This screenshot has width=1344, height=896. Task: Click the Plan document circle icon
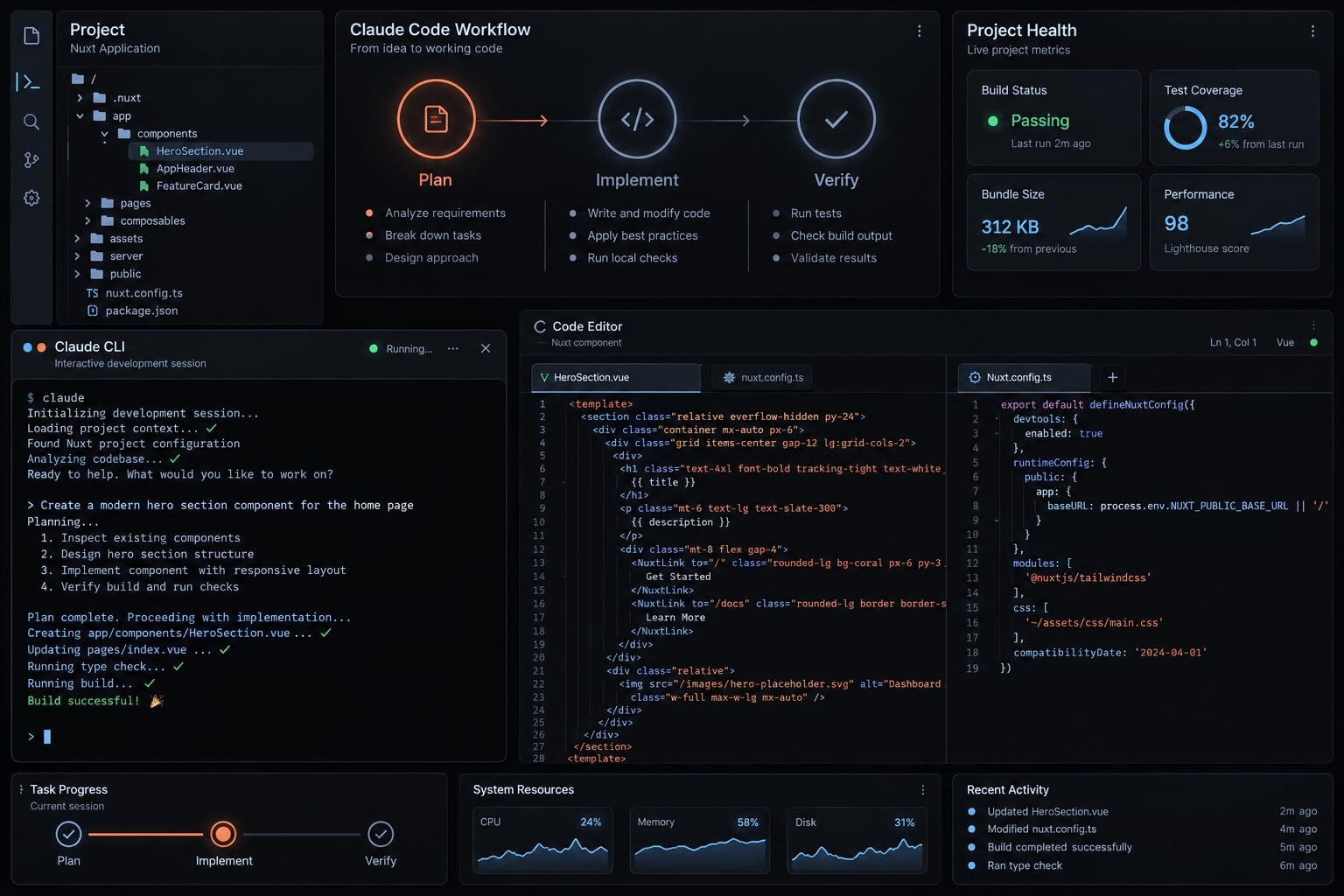(x=436, y=119)
